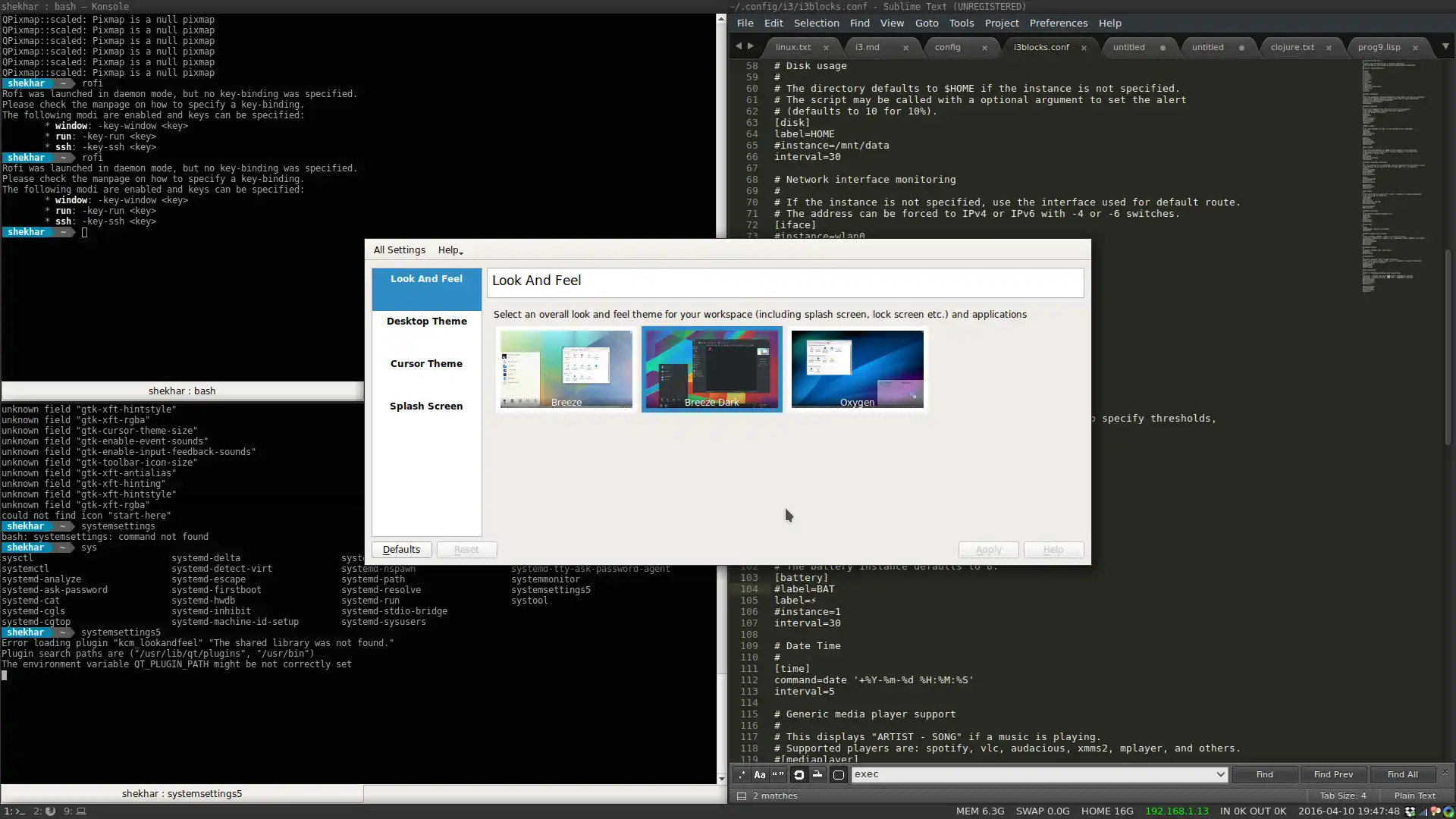
Task: Enable wrap-around search icon
Action: coord(799,774)
